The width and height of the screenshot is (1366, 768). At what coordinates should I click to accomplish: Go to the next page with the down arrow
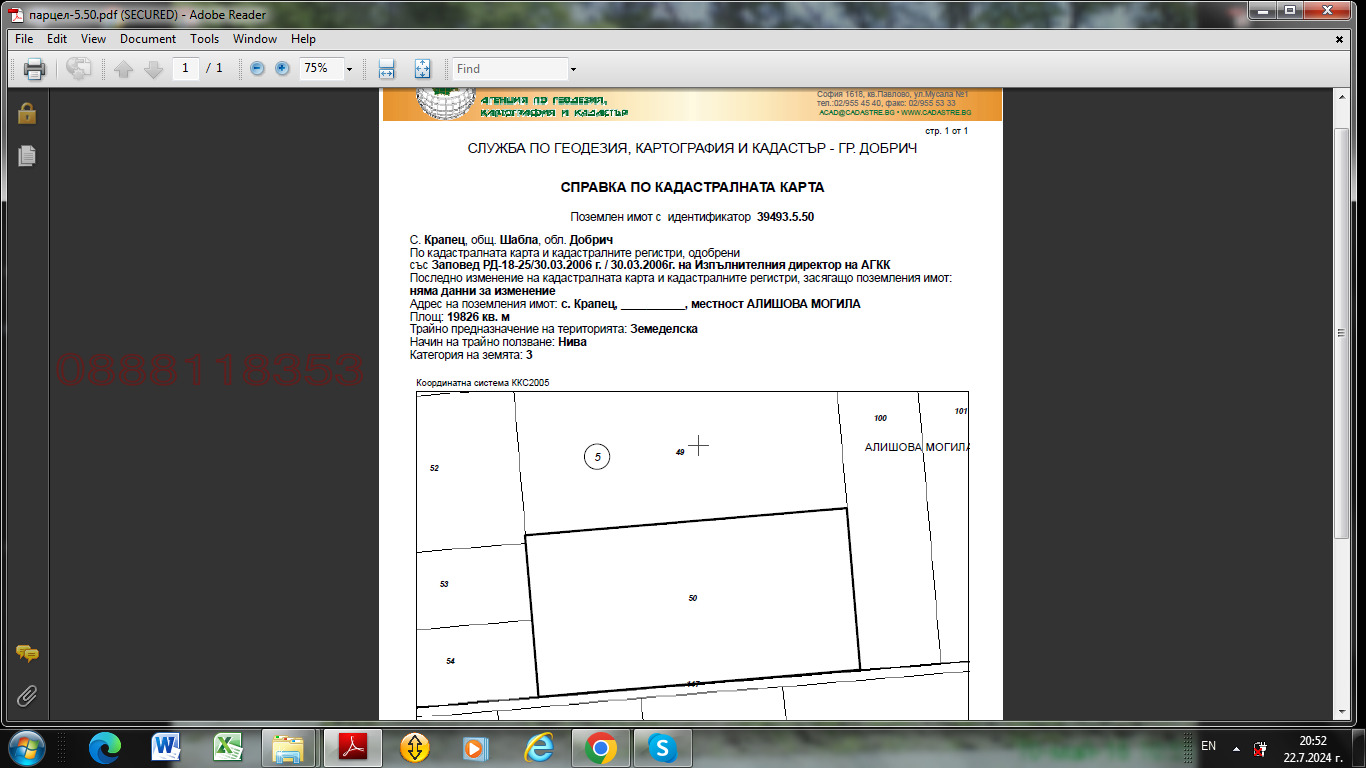pos(152,68)
